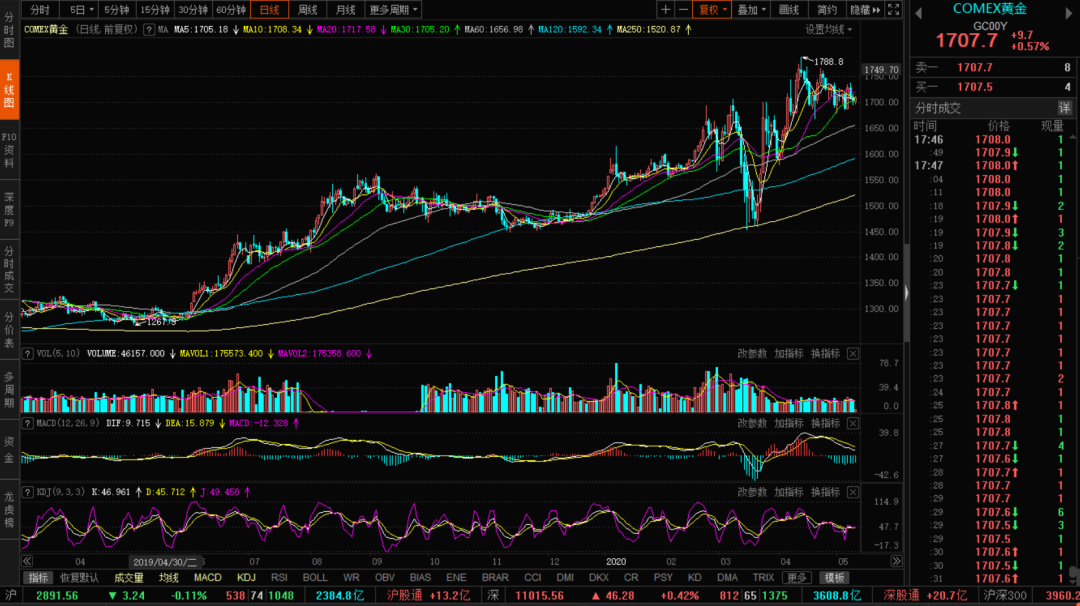This screenshot has height=606, width=1080.
Task: Select K线图 in left sidebar
Action: pyautogui.click(x=9, y=90)
